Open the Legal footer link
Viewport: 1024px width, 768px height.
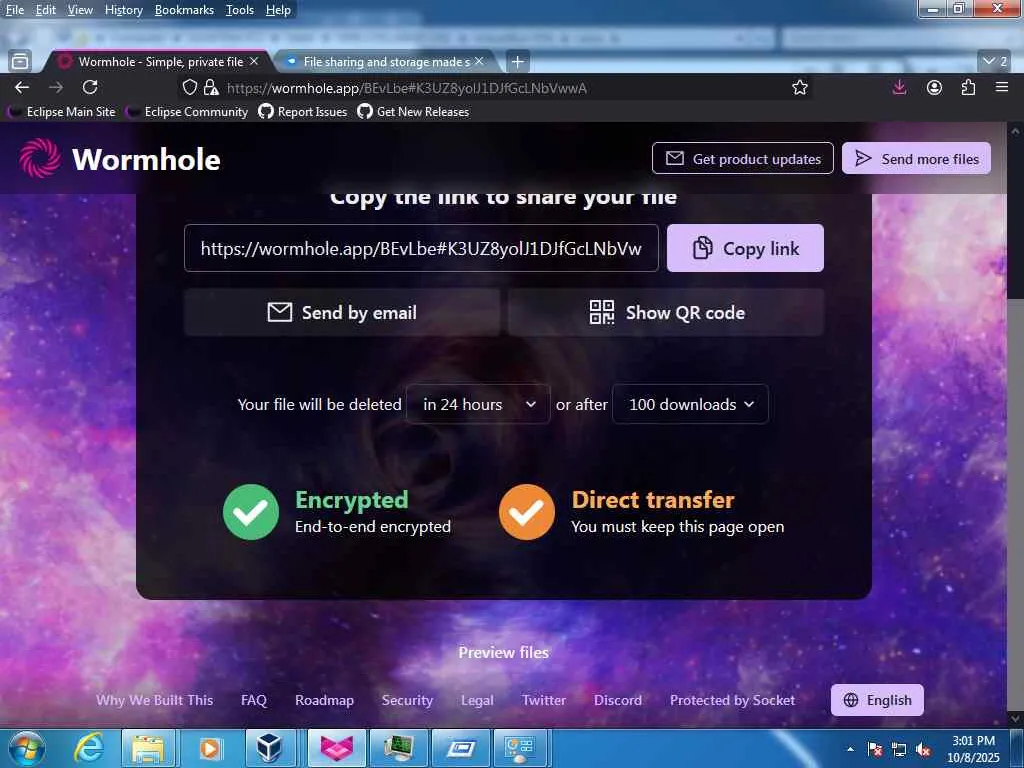[x=477, y=700]
